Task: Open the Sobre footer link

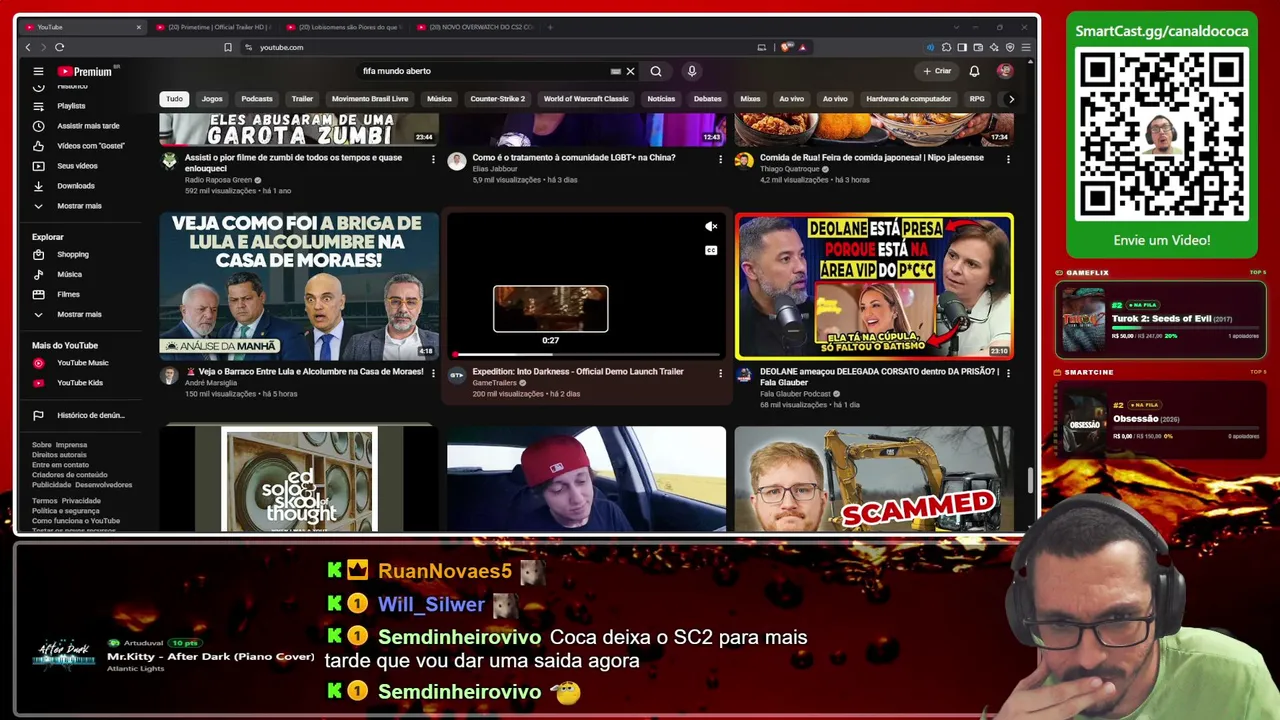Action: pyautogui.click(x=42, y=445)
